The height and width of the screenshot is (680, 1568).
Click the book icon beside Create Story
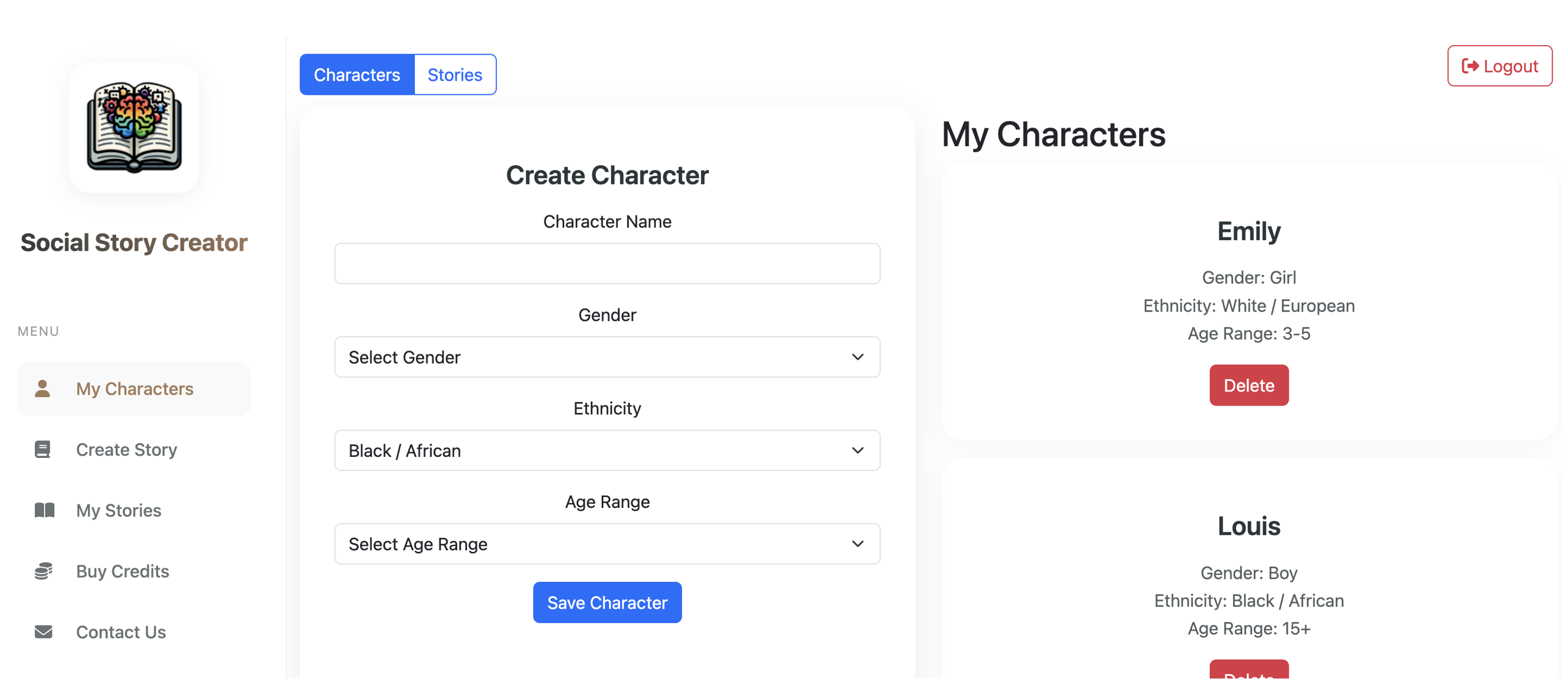pos(43,450)
